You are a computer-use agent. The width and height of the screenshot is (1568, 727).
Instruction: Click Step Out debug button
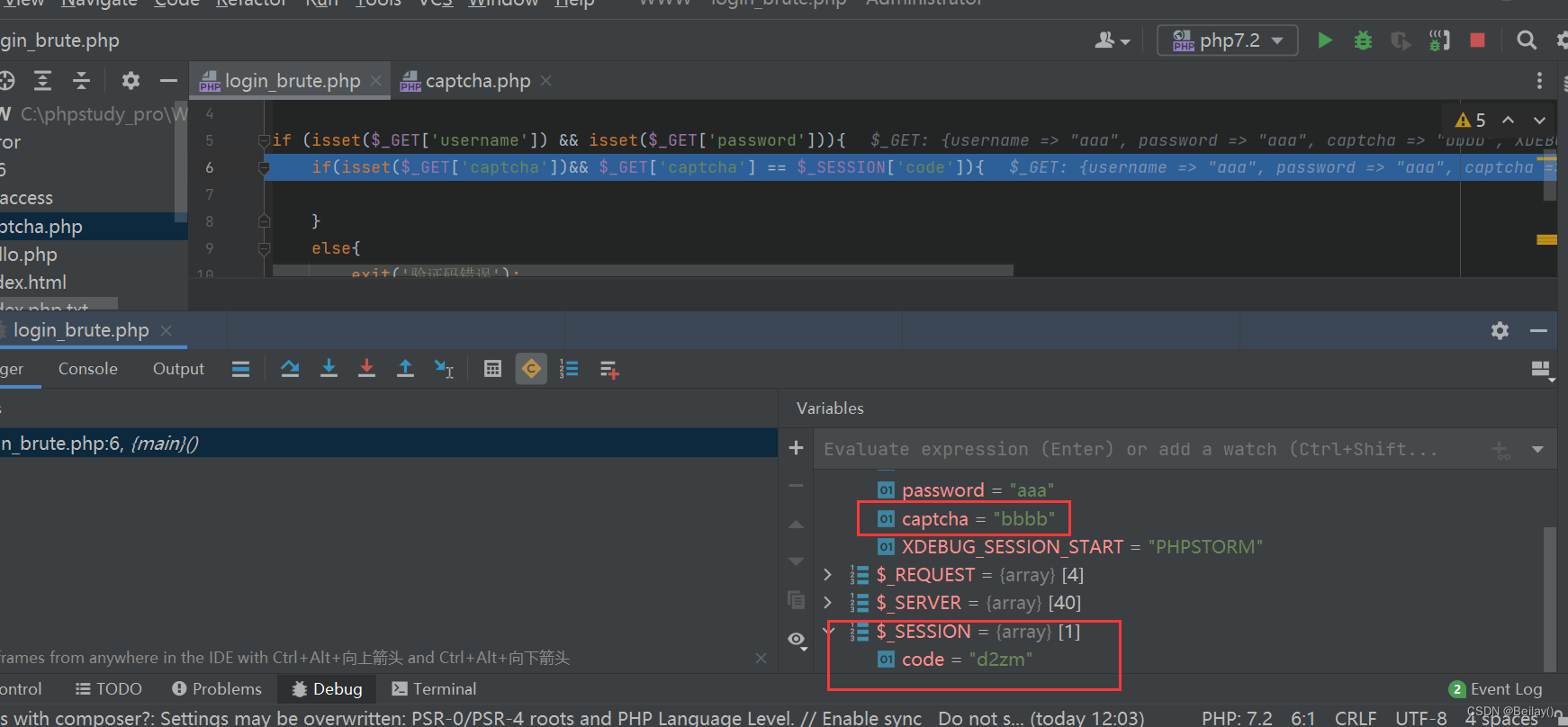pos(405,369)
